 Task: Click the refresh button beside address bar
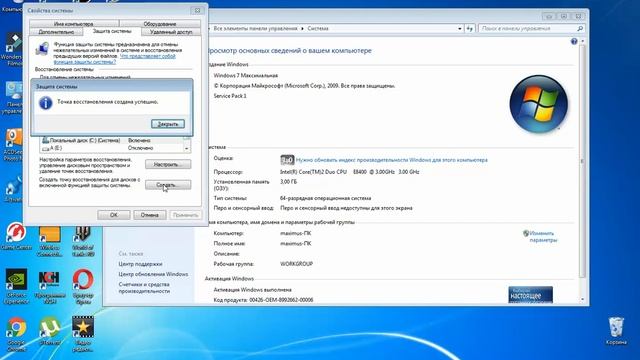[x=470, y=29]
